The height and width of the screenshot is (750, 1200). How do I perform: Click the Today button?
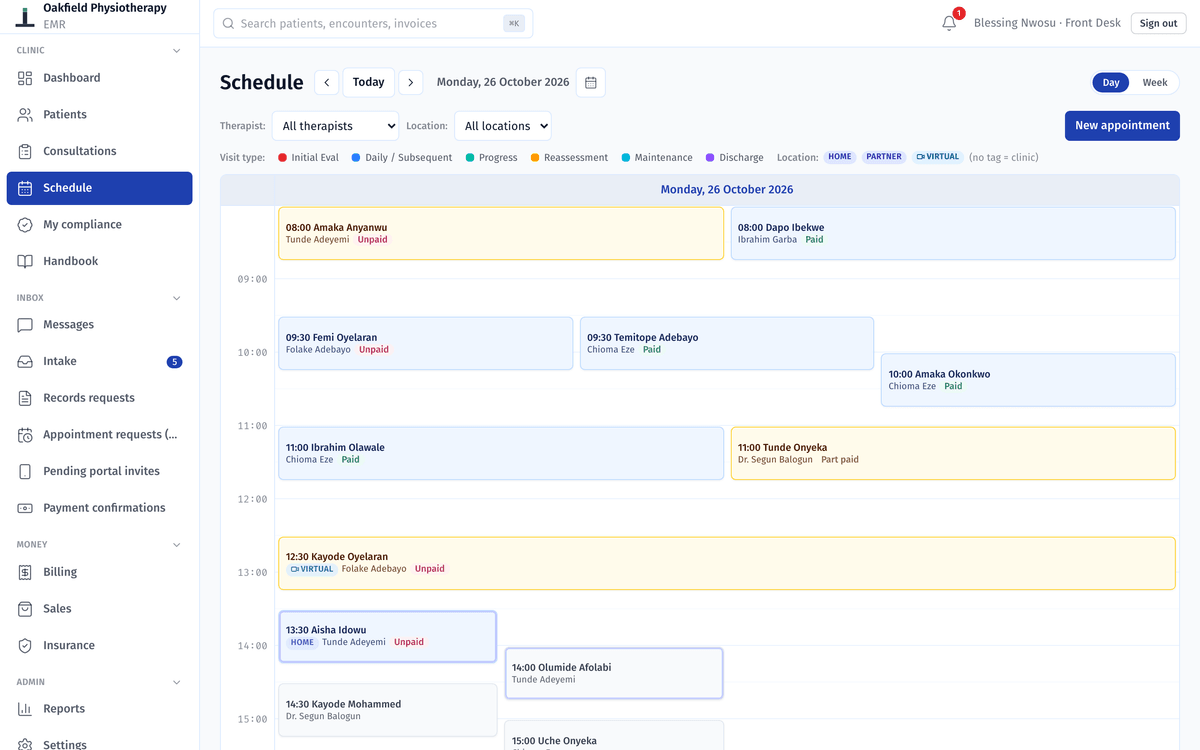[x=368, y=82]
